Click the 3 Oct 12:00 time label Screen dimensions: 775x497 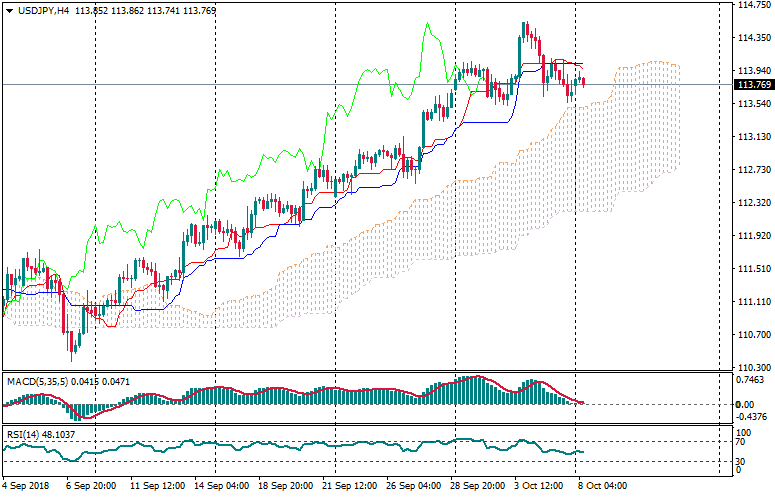click(x=539, y=486)
